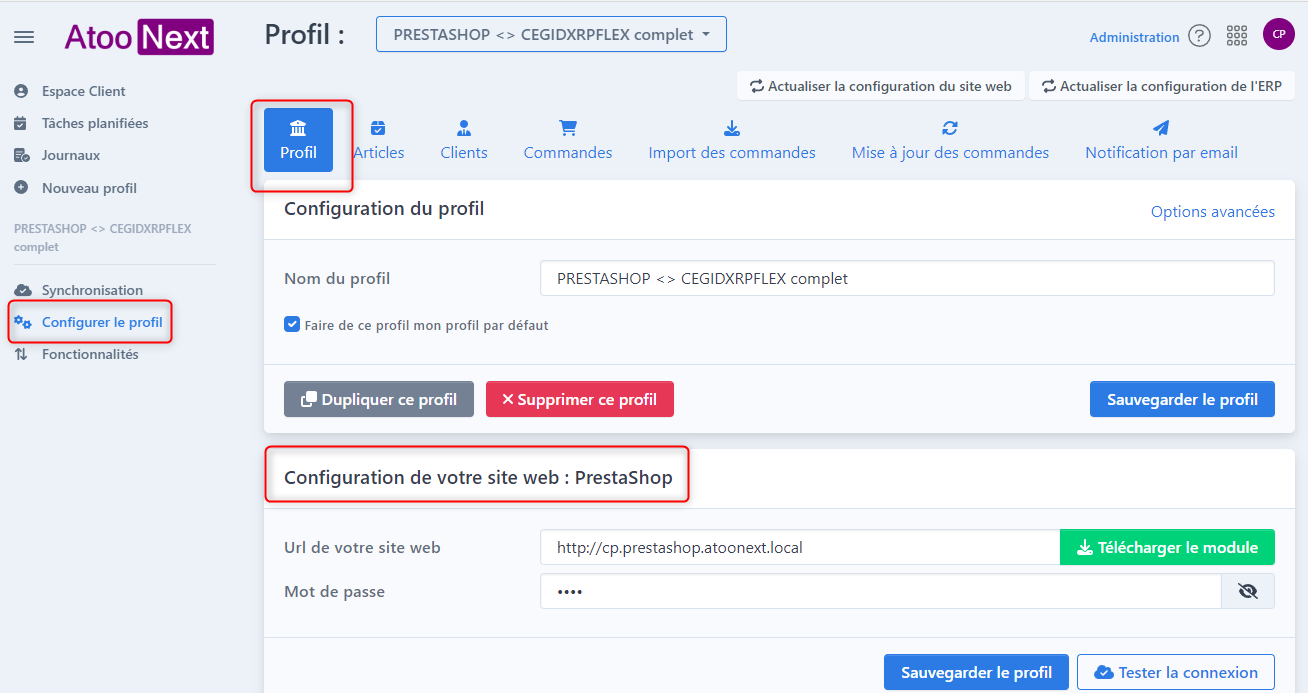
Task: Click the Articles tab icon
Action: point(378,128)
